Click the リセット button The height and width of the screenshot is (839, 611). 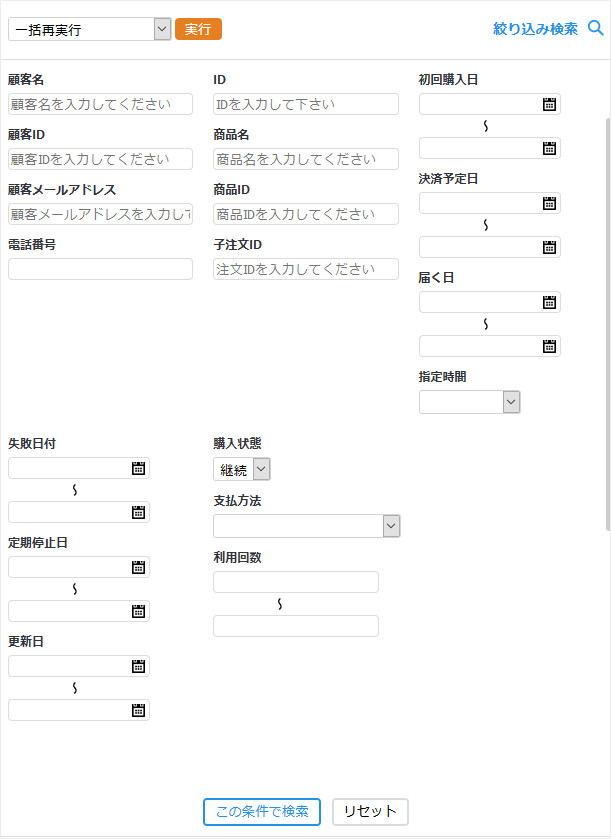tap(370, 811)
